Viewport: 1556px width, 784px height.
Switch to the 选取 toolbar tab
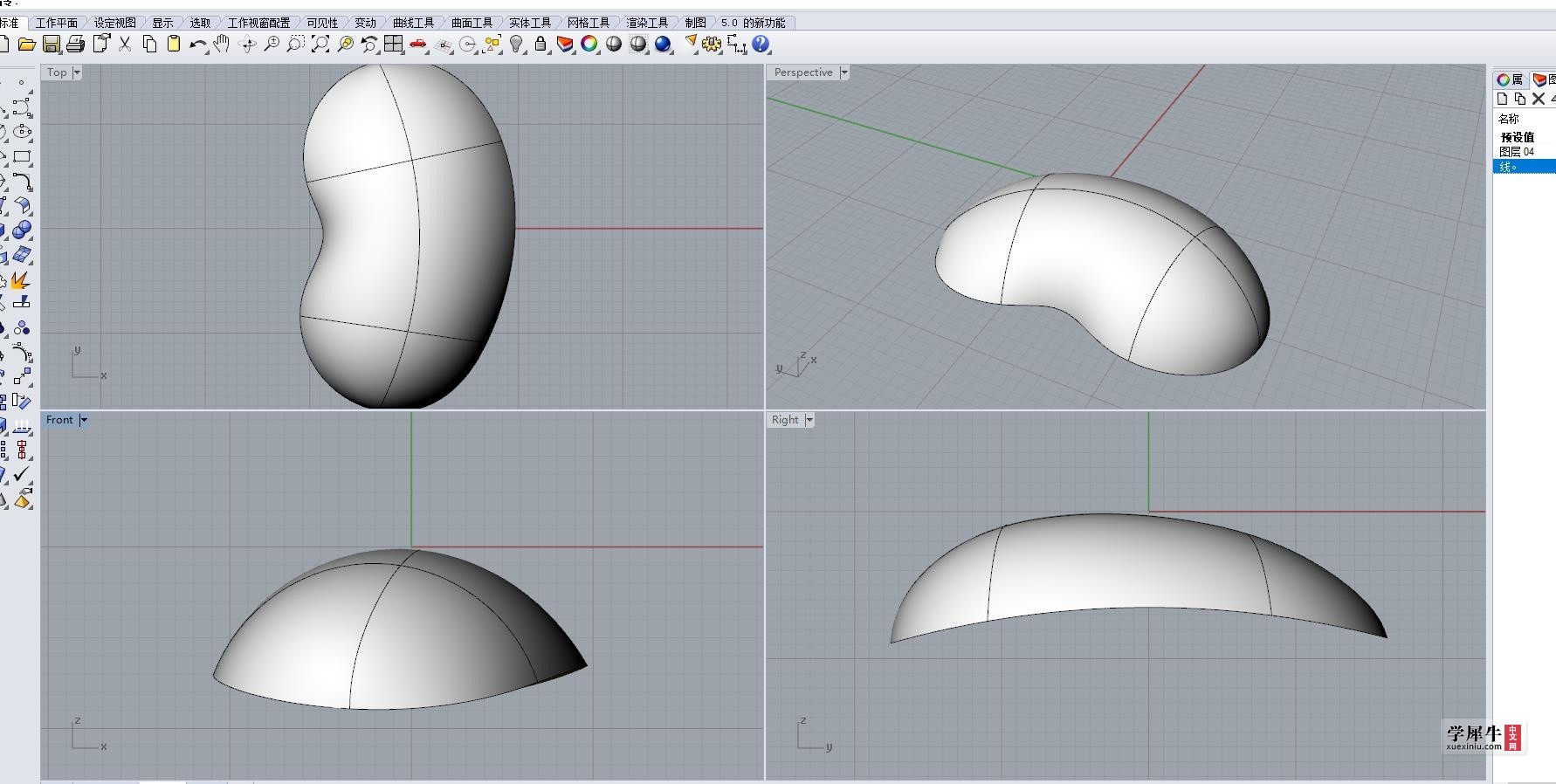point(201,23)
